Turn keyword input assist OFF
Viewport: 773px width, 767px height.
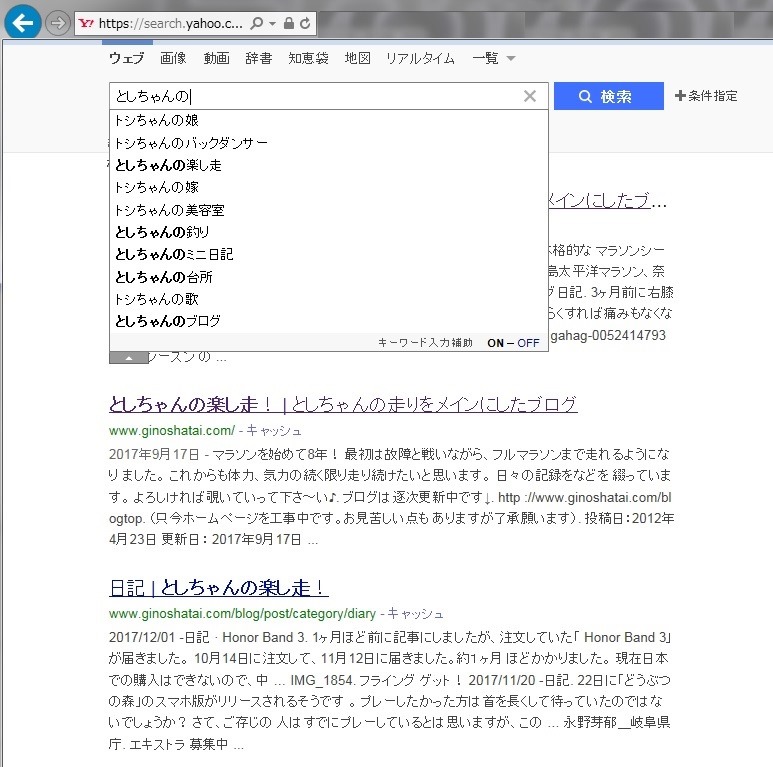coord(528,343)
